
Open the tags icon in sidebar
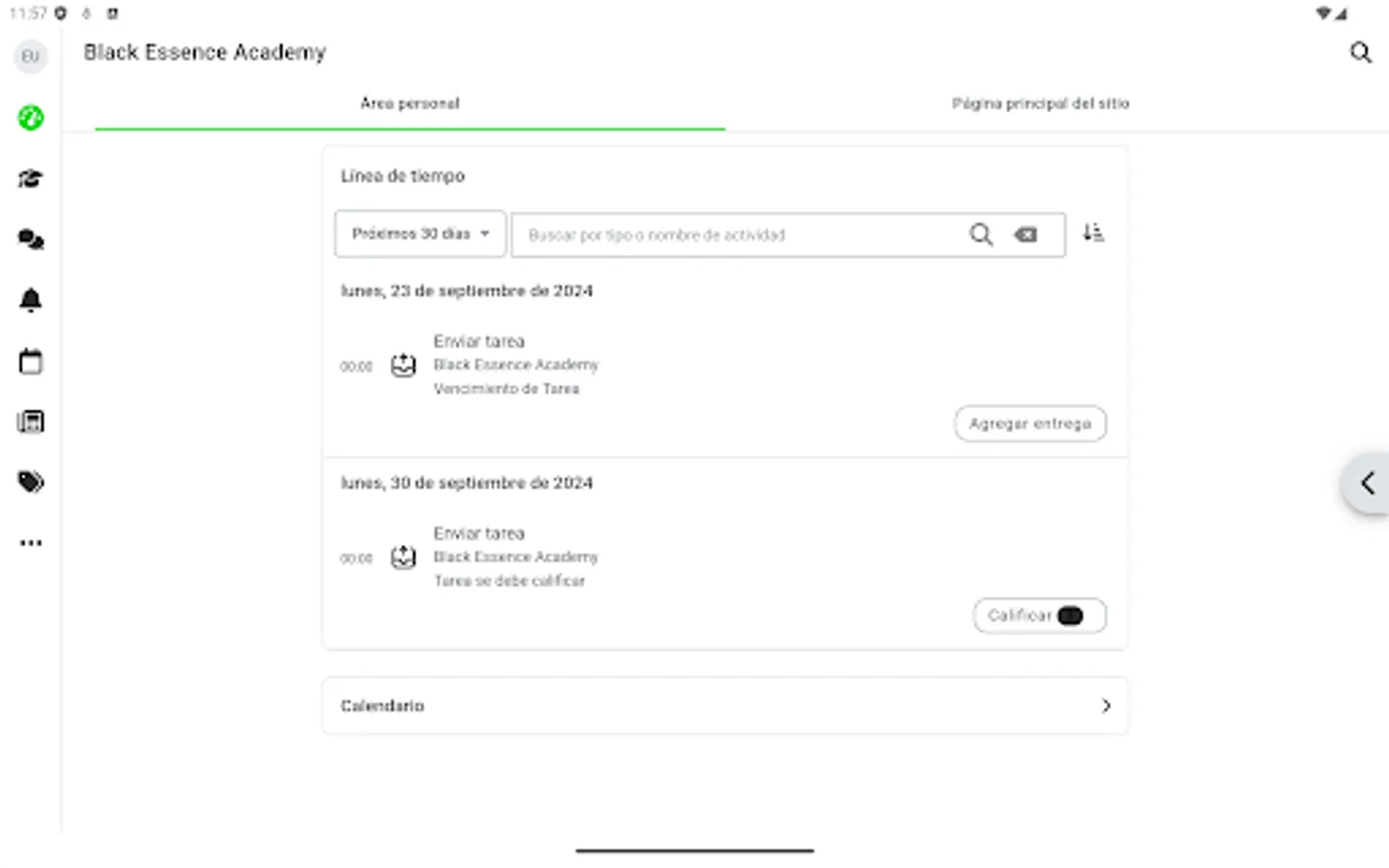click(30, 481)
